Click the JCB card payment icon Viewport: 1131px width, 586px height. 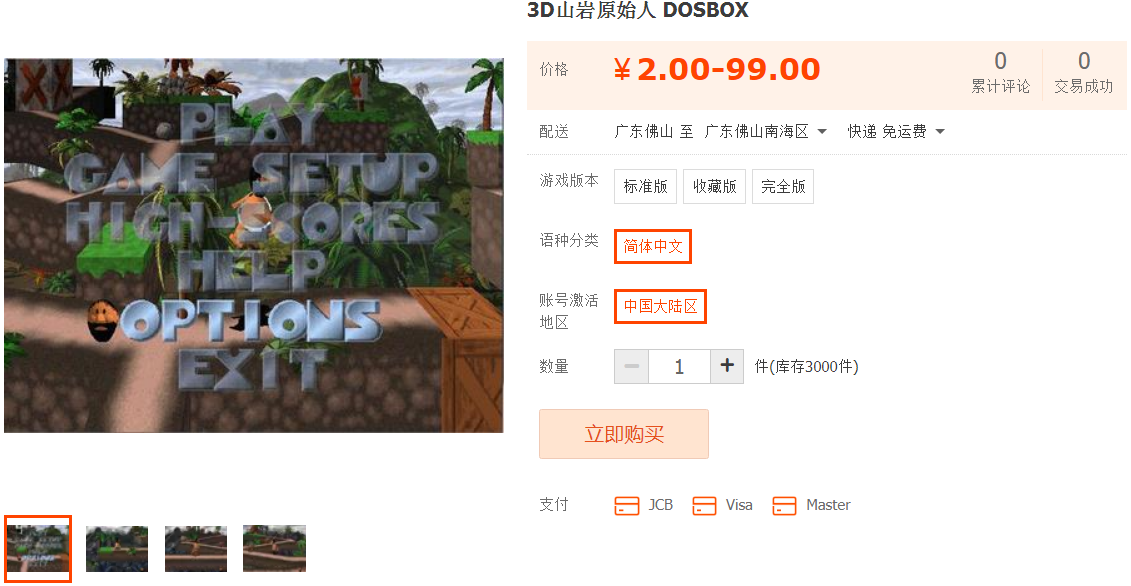click(x=627, y=505)
